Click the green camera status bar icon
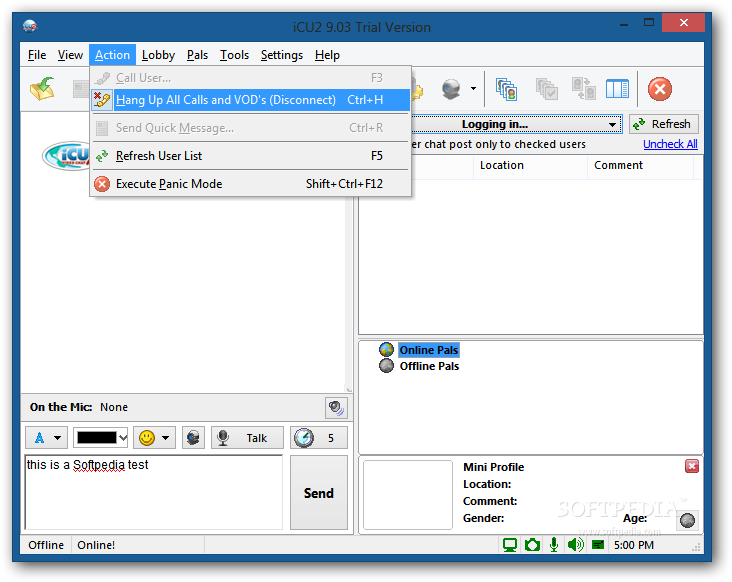 pos(532,545)
